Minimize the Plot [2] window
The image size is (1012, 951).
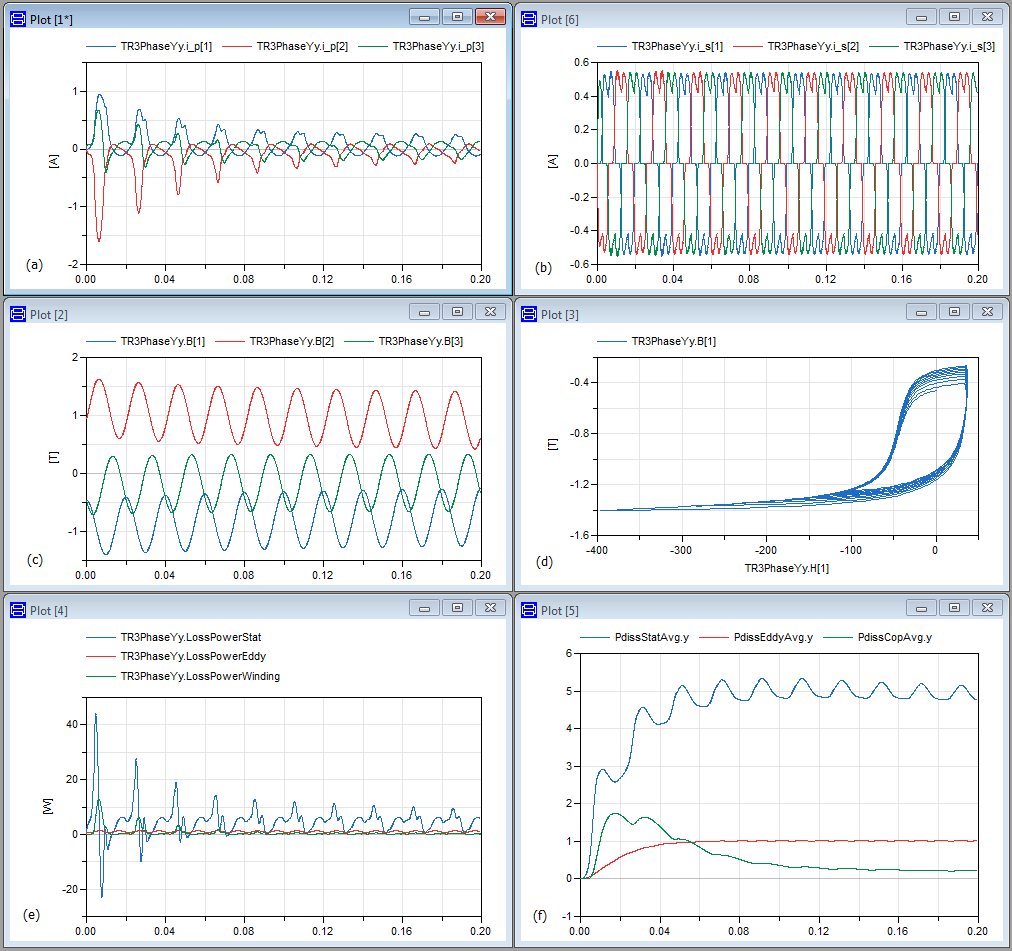(x=425, y=312)
